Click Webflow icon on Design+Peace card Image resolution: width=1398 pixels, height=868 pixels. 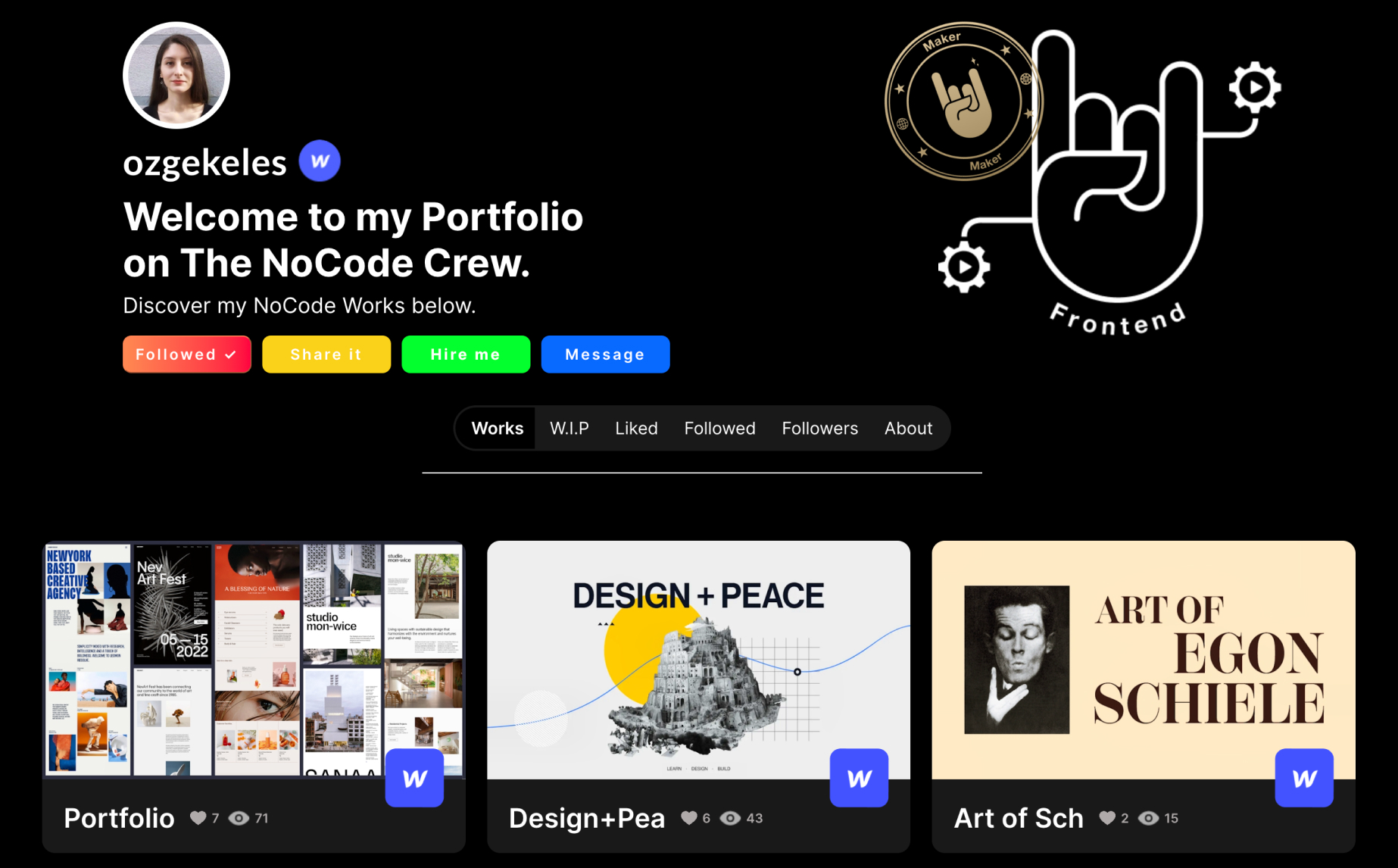pos(859,778)
